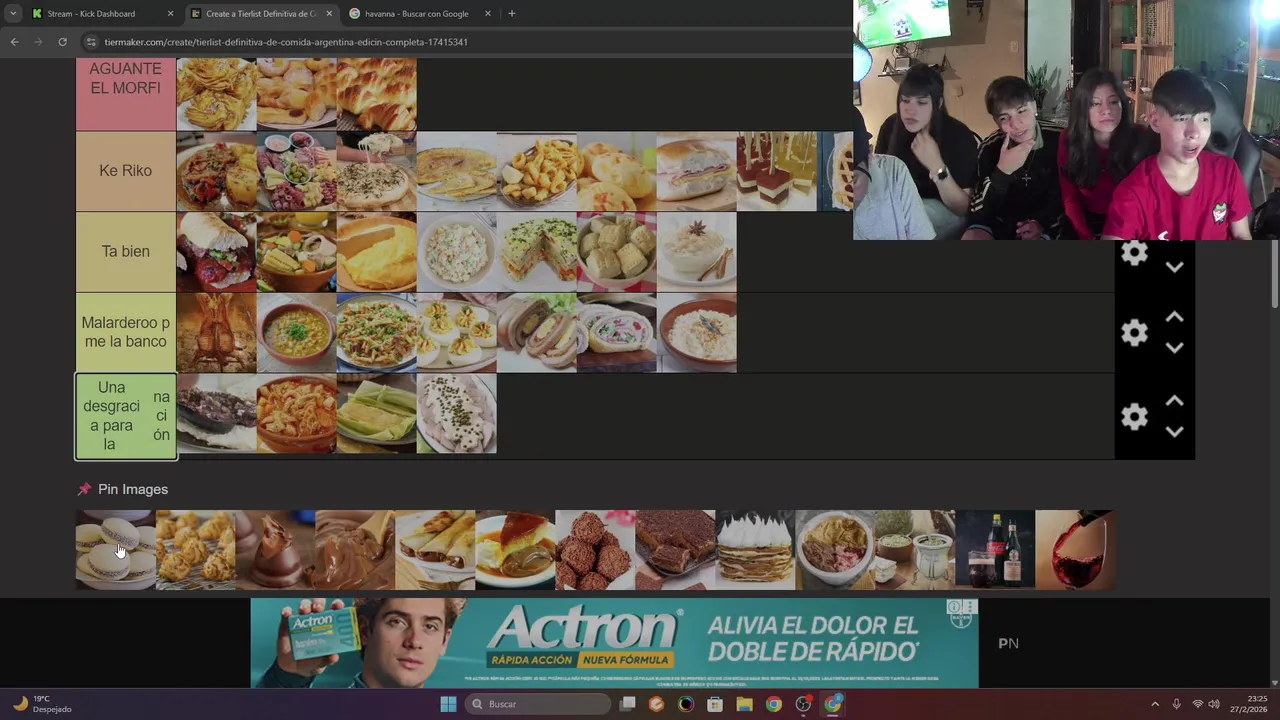Open settings gear for Ta bien tier row
The image size is (1280, 720).
(1134, 253)
